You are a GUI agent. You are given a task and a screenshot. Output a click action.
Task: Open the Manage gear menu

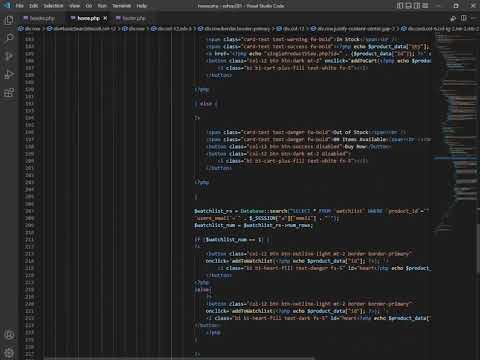coord(9,352)
